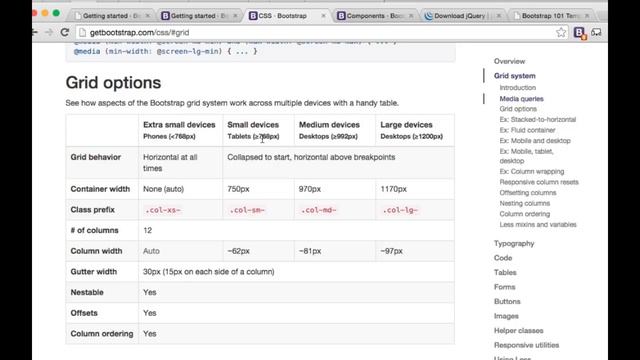This screenshot has width=640, height=360.
Task: Click the page icon in address bar
Action: [x=82, y=32]
